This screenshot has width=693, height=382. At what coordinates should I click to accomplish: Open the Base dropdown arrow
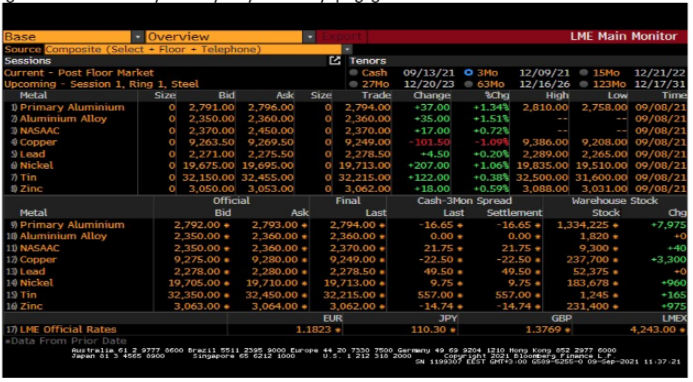pyautogui.click(x=138, y=37)
